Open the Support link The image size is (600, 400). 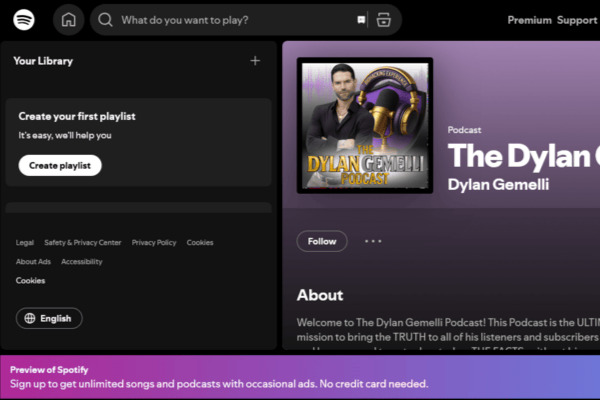pos(577,20)
